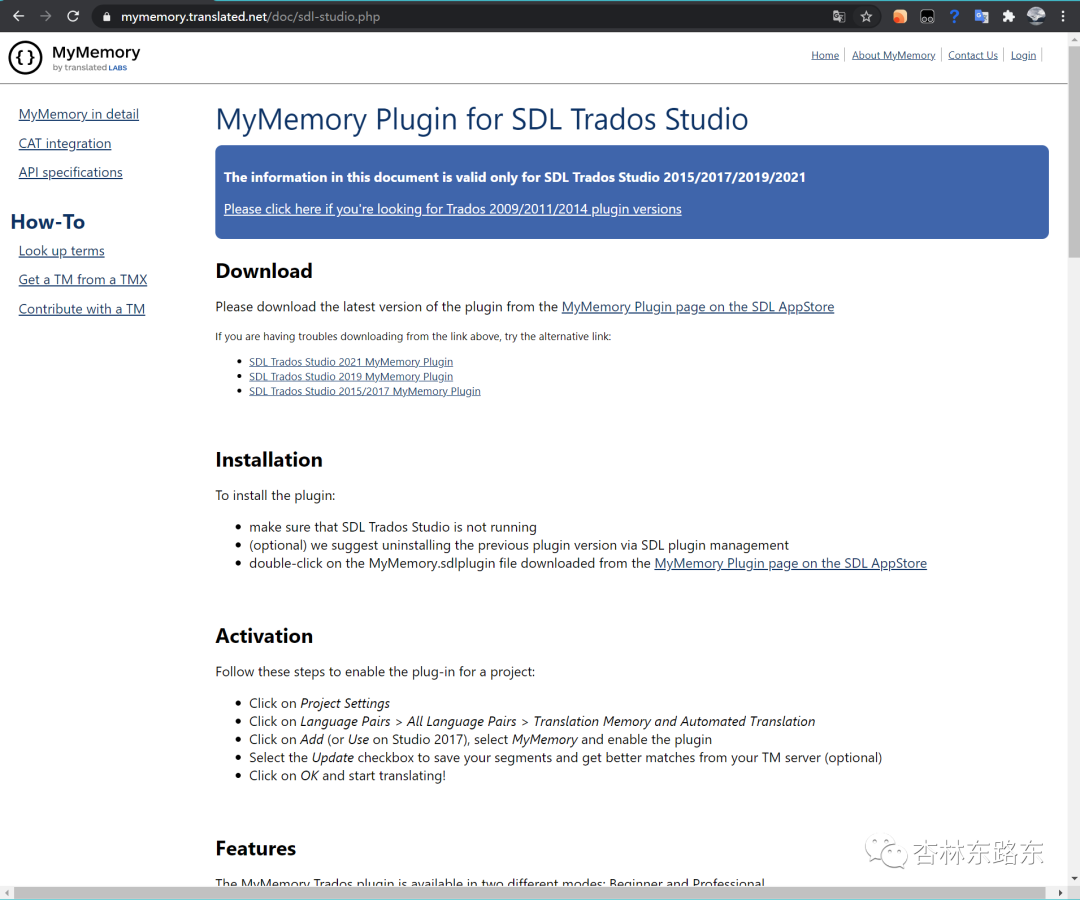Click the blue question mark extension
Screen dimensions: 1080x900
click(x=954, y=17)
